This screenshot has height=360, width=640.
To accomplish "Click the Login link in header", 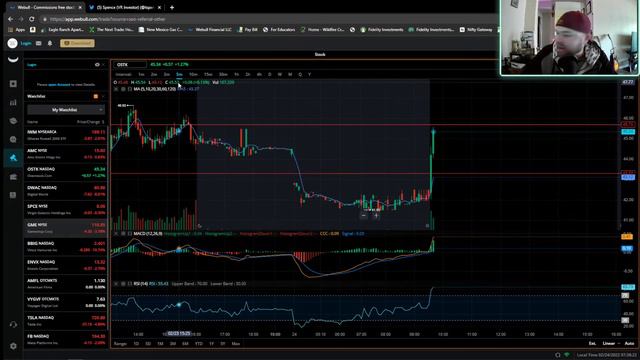I will pyautogui.click(x=26, y=43).
